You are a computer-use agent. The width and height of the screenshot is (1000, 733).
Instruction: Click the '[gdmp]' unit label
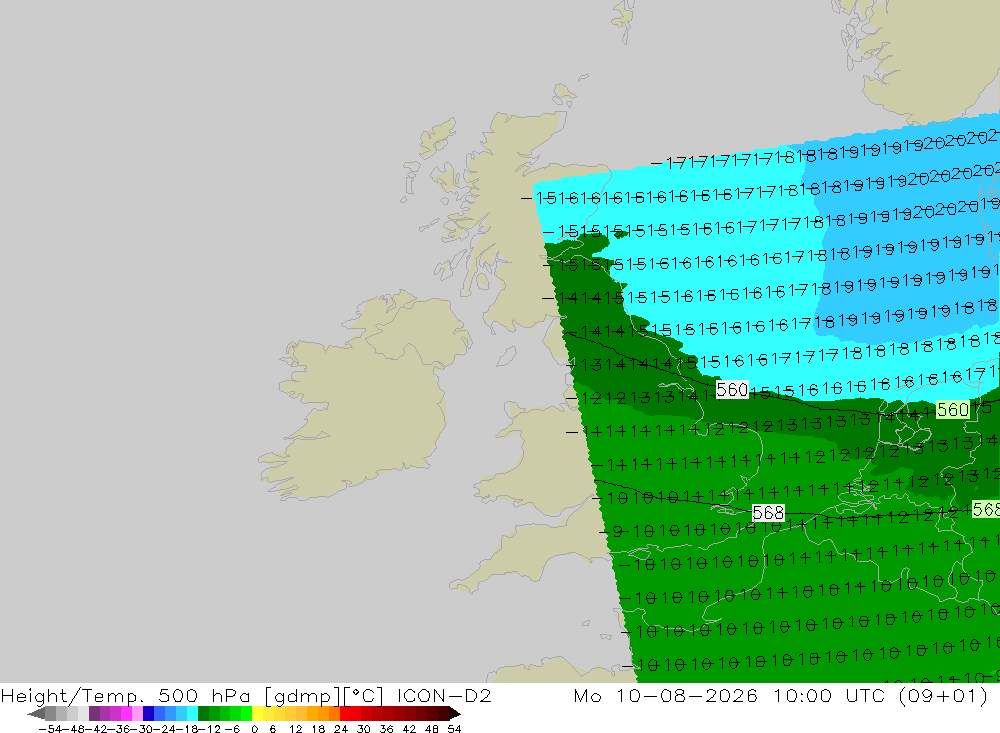pyautogui.click(x=300, y=696)
